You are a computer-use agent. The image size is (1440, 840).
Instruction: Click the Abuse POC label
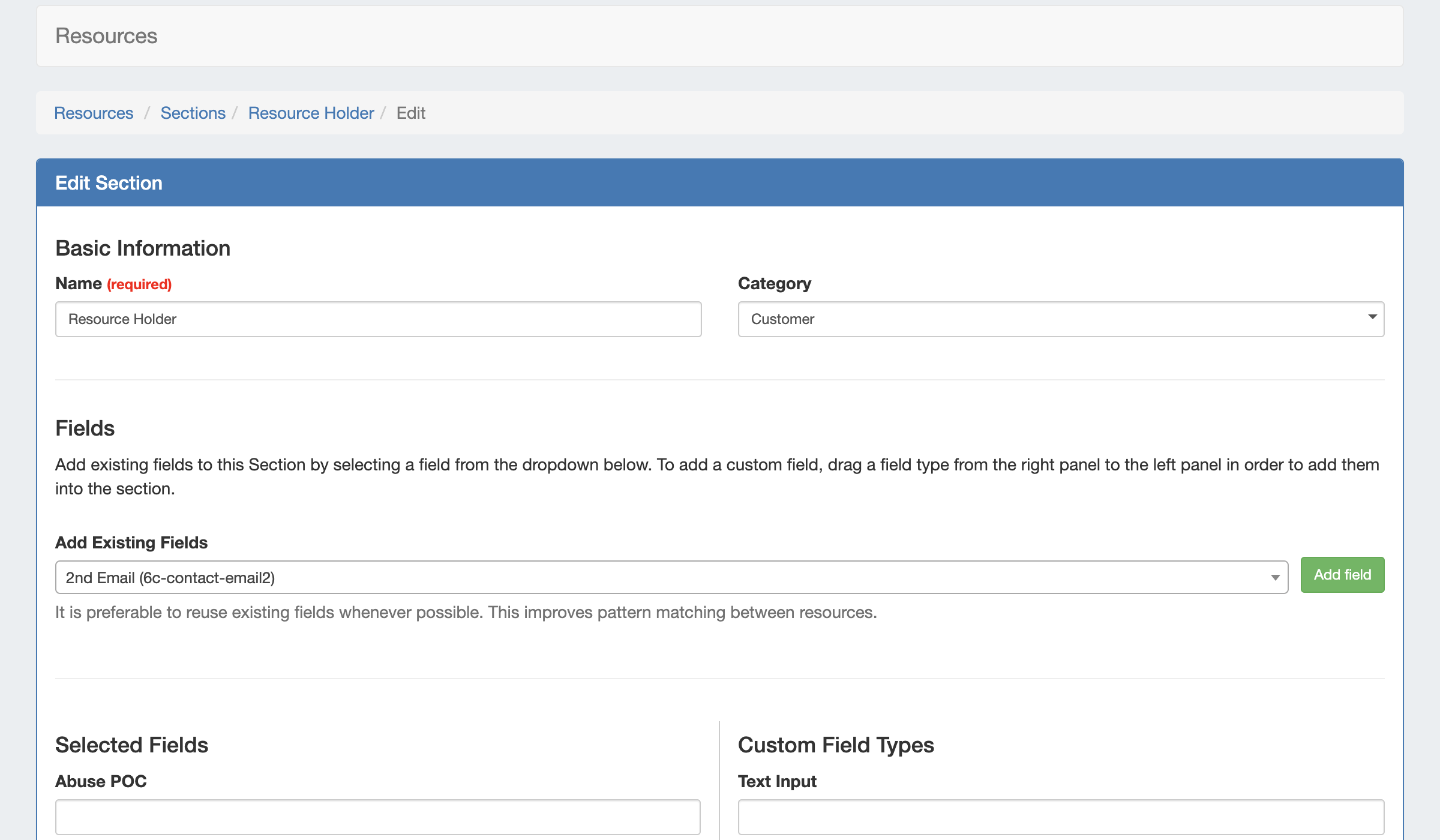point(101,781)
